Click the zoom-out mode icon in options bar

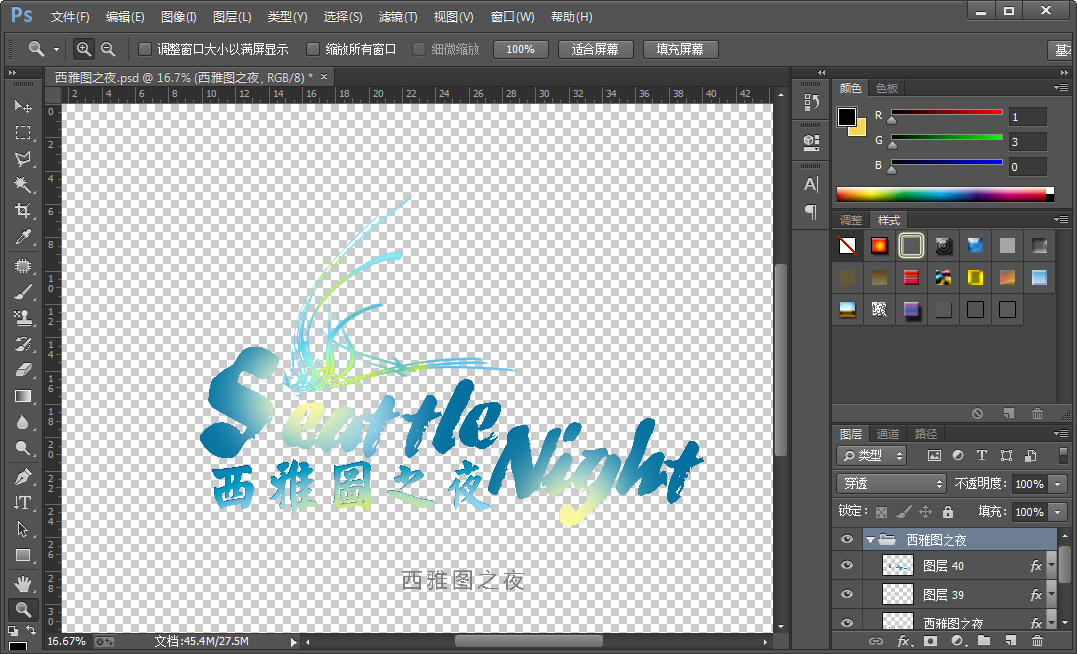(x=108, y=49)
